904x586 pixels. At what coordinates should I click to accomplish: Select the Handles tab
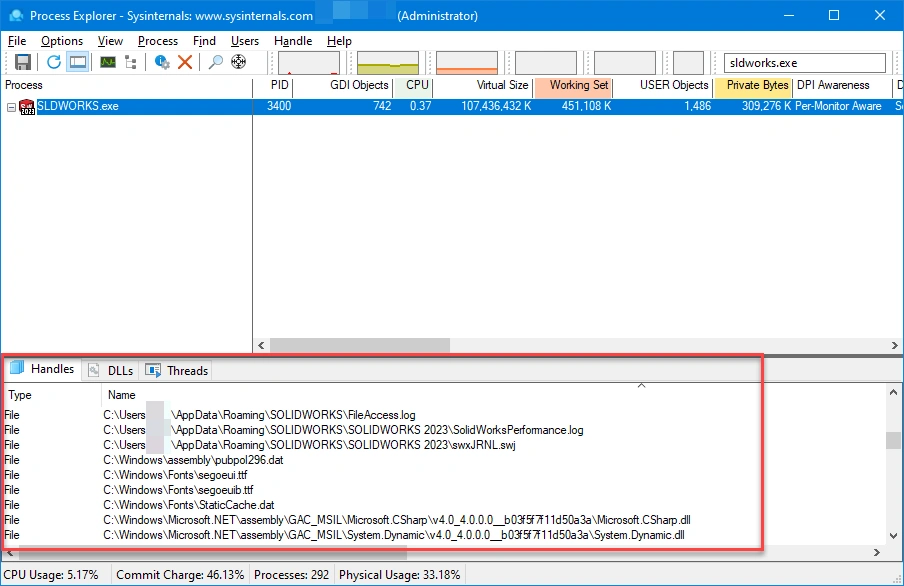pos(43,369)
